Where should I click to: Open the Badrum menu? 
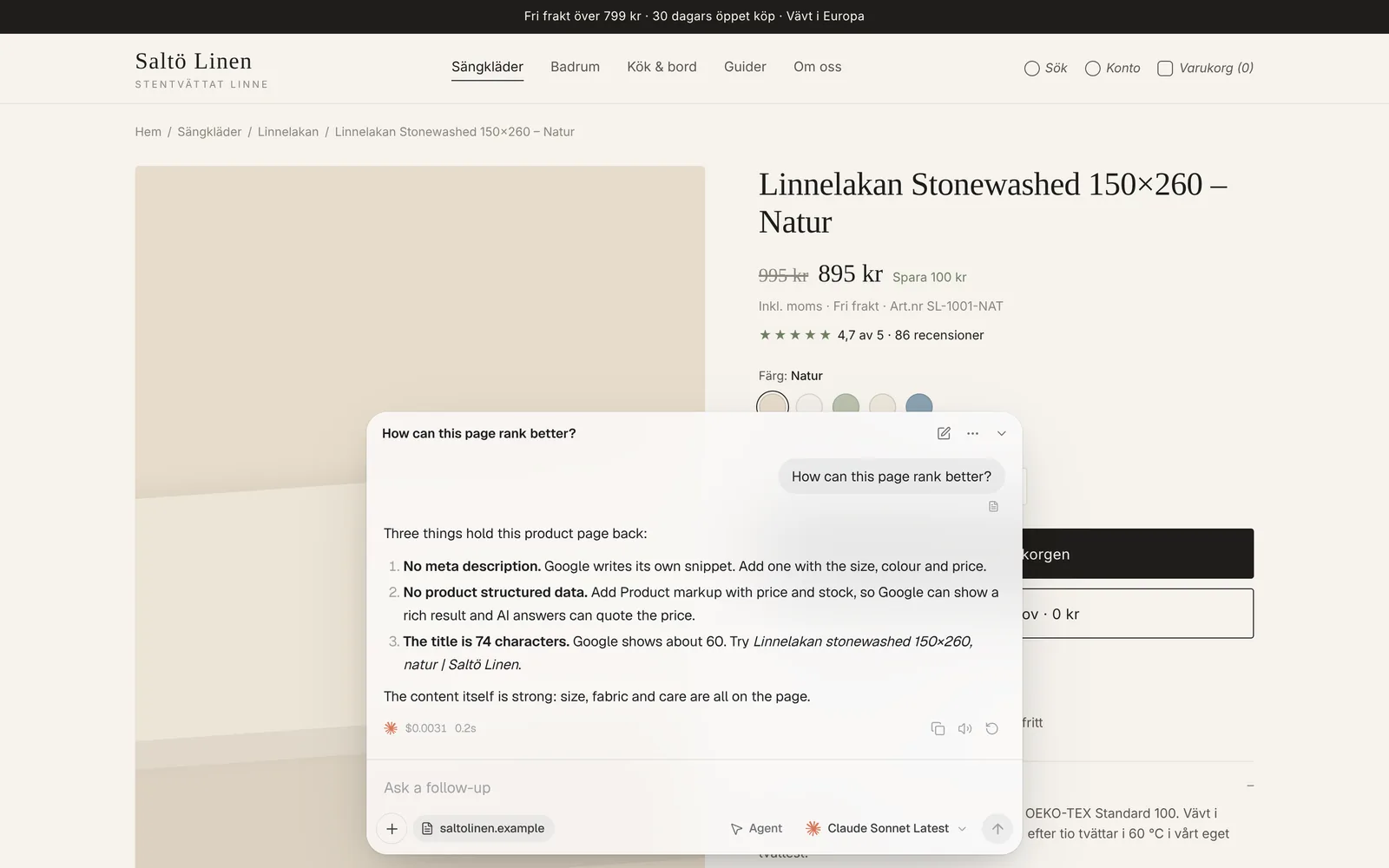[x=575, y=67]
